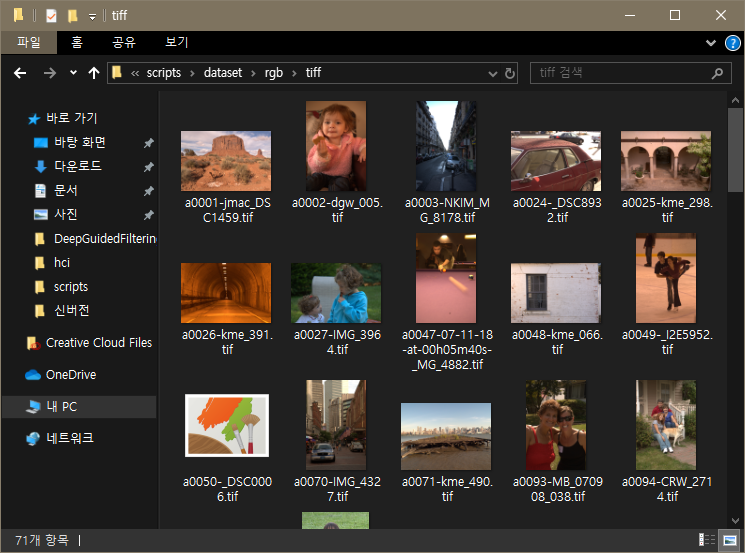This screenshot has width=745, height=553.
Task: Open the 파일 menu tab
Action: 29,42
